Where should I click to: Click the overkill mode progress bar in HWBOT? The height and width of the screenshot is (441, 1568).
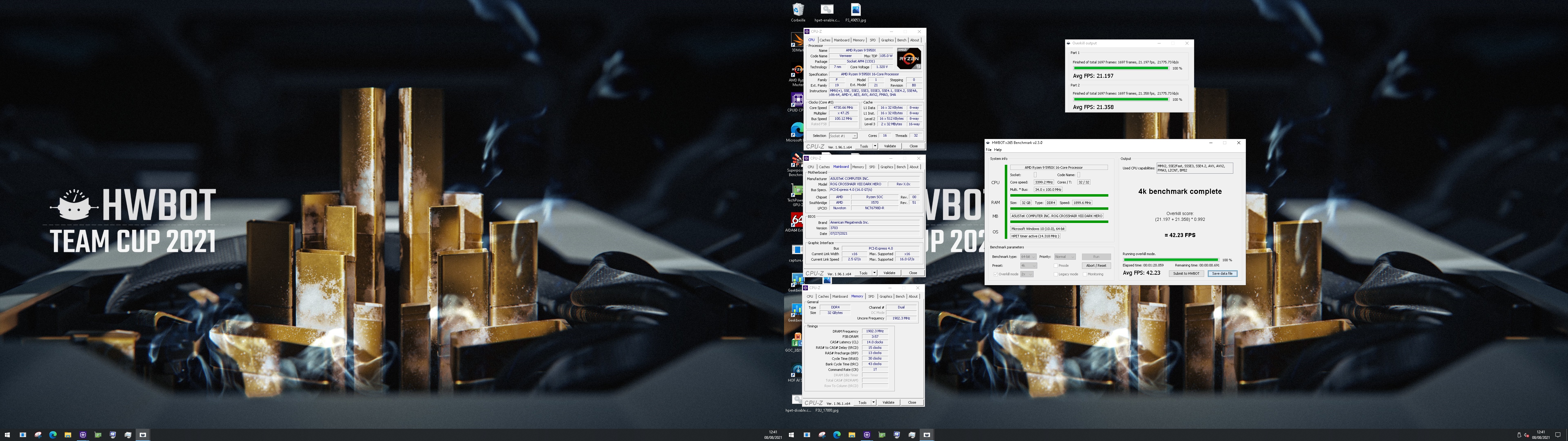[x=1171, y=260]
